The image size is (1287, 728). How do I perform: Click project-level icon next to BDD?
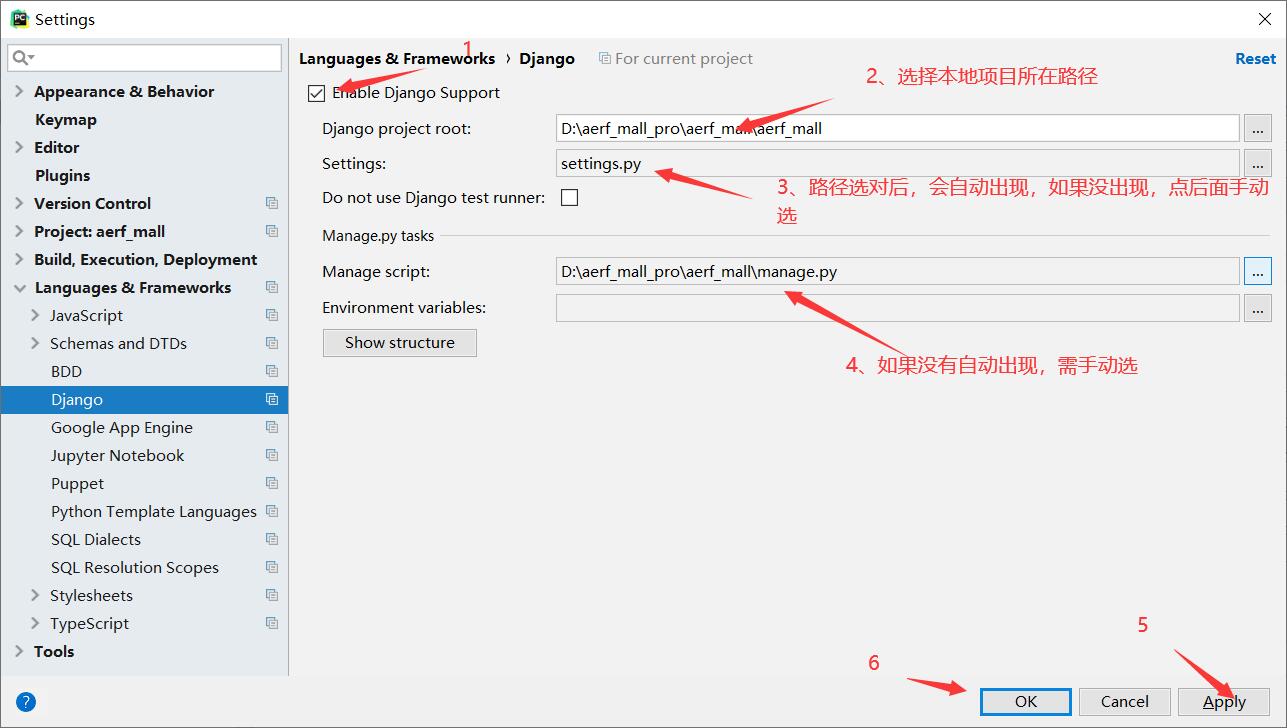(271, 371)
